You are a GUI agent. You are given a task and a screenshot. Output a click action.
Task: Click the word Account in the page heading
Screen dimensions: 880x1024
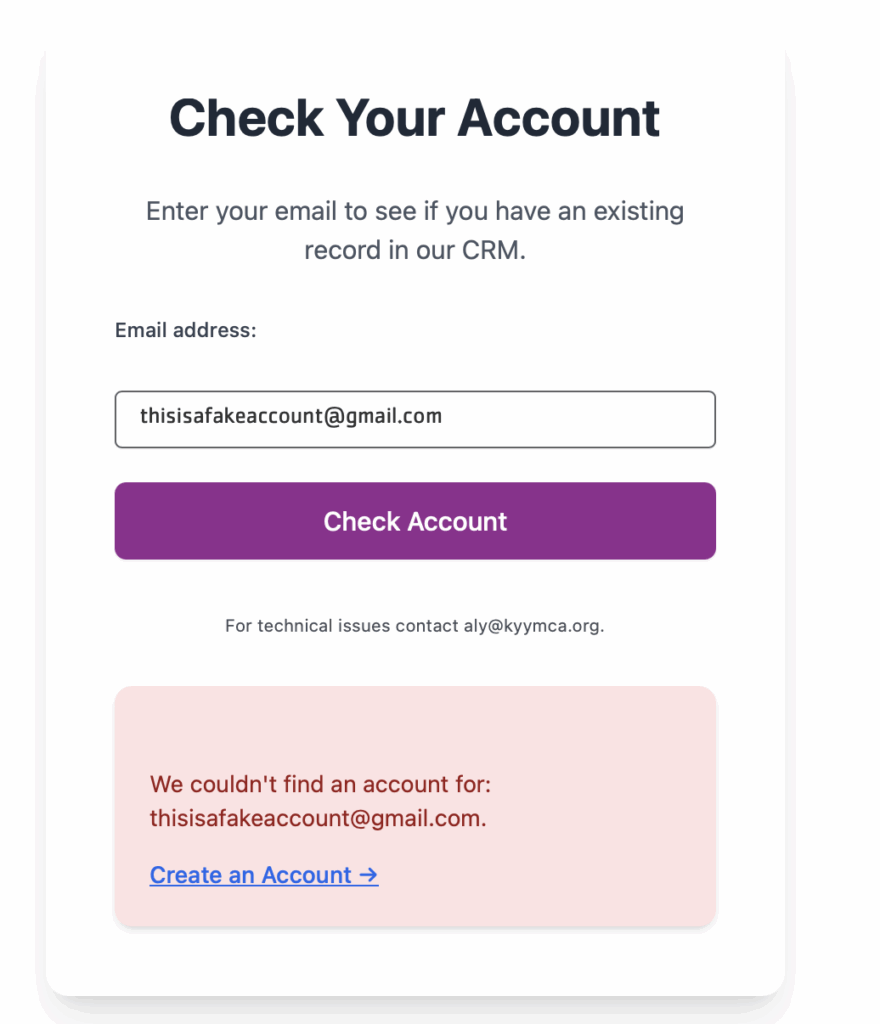[559, 118]
